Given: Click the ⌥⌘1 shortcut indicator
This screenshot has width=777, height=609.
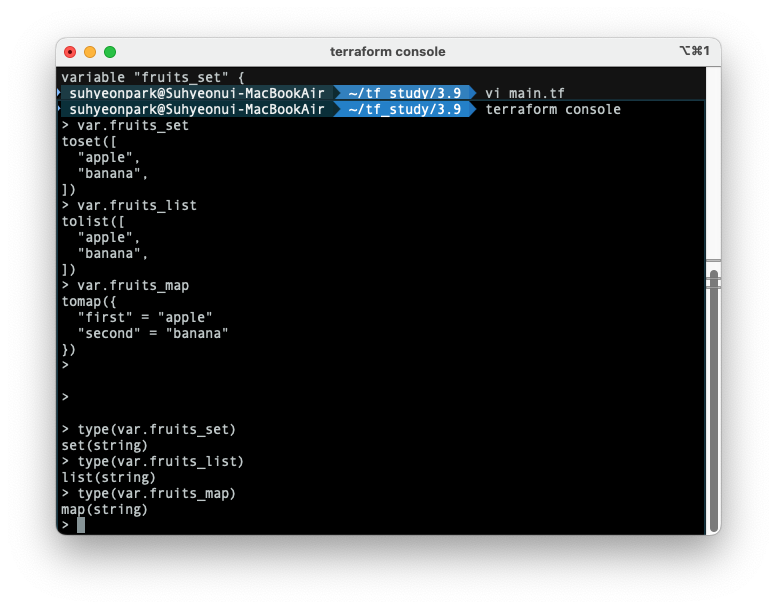Looking at the screenshot, I should (694, 51).
